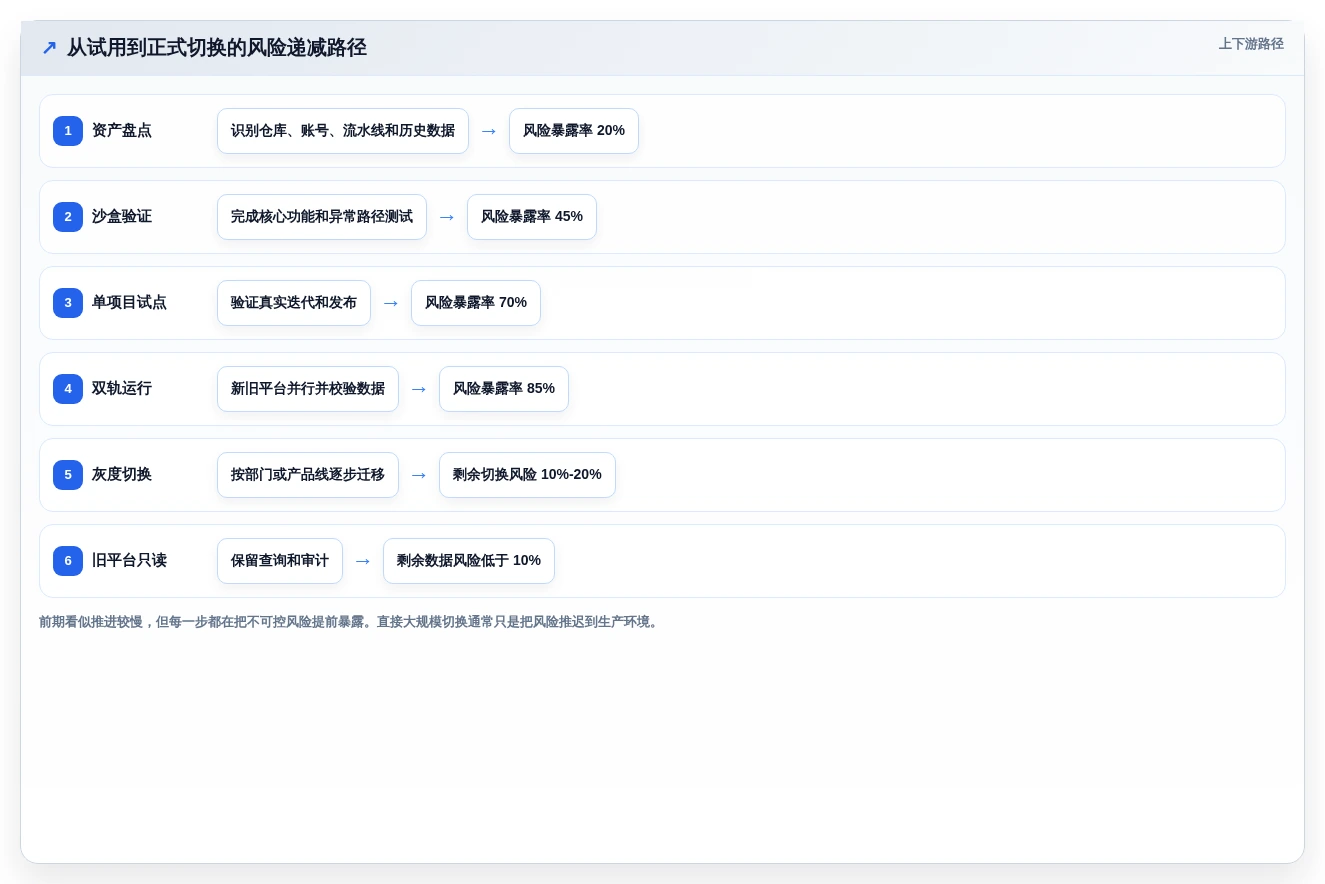
Task: Click step number badge 1
Action: click(68, 131)
